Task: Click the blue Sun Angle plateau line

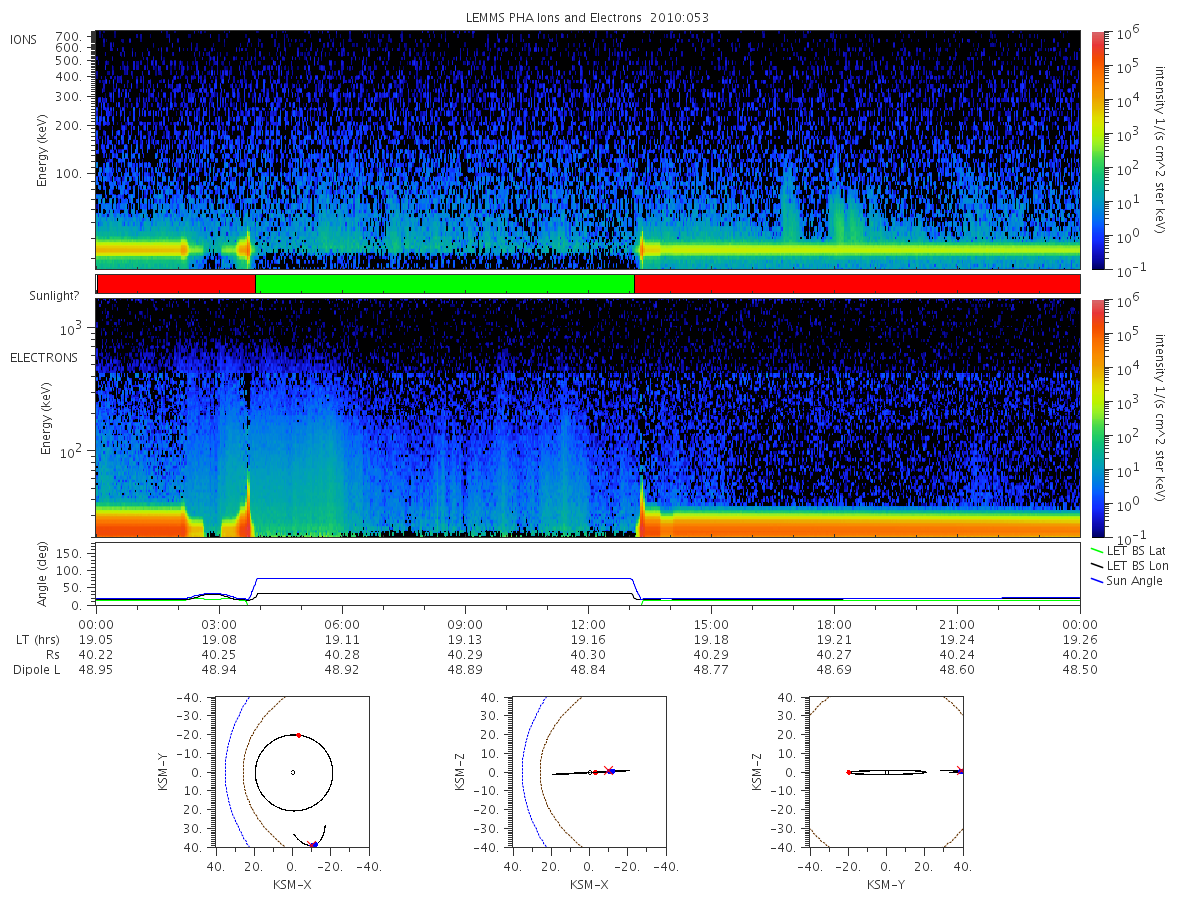Action: tap(445, 578)
